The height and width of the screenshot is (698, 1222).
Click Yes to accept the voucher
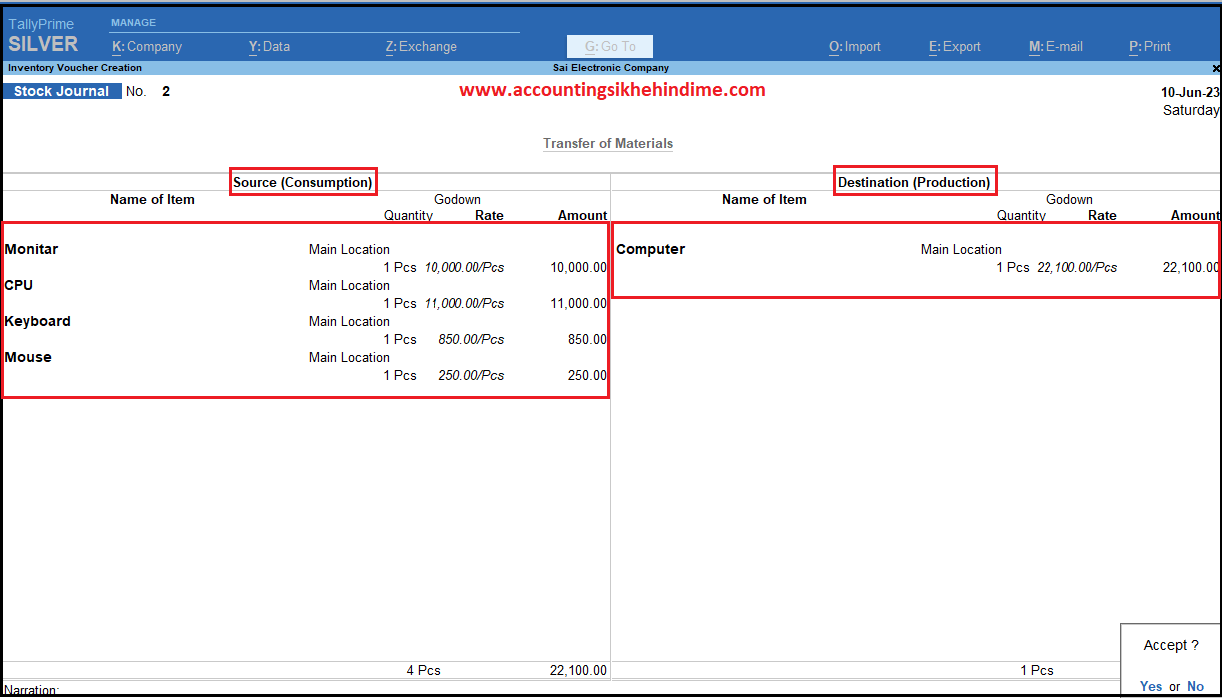(1151, 686)
